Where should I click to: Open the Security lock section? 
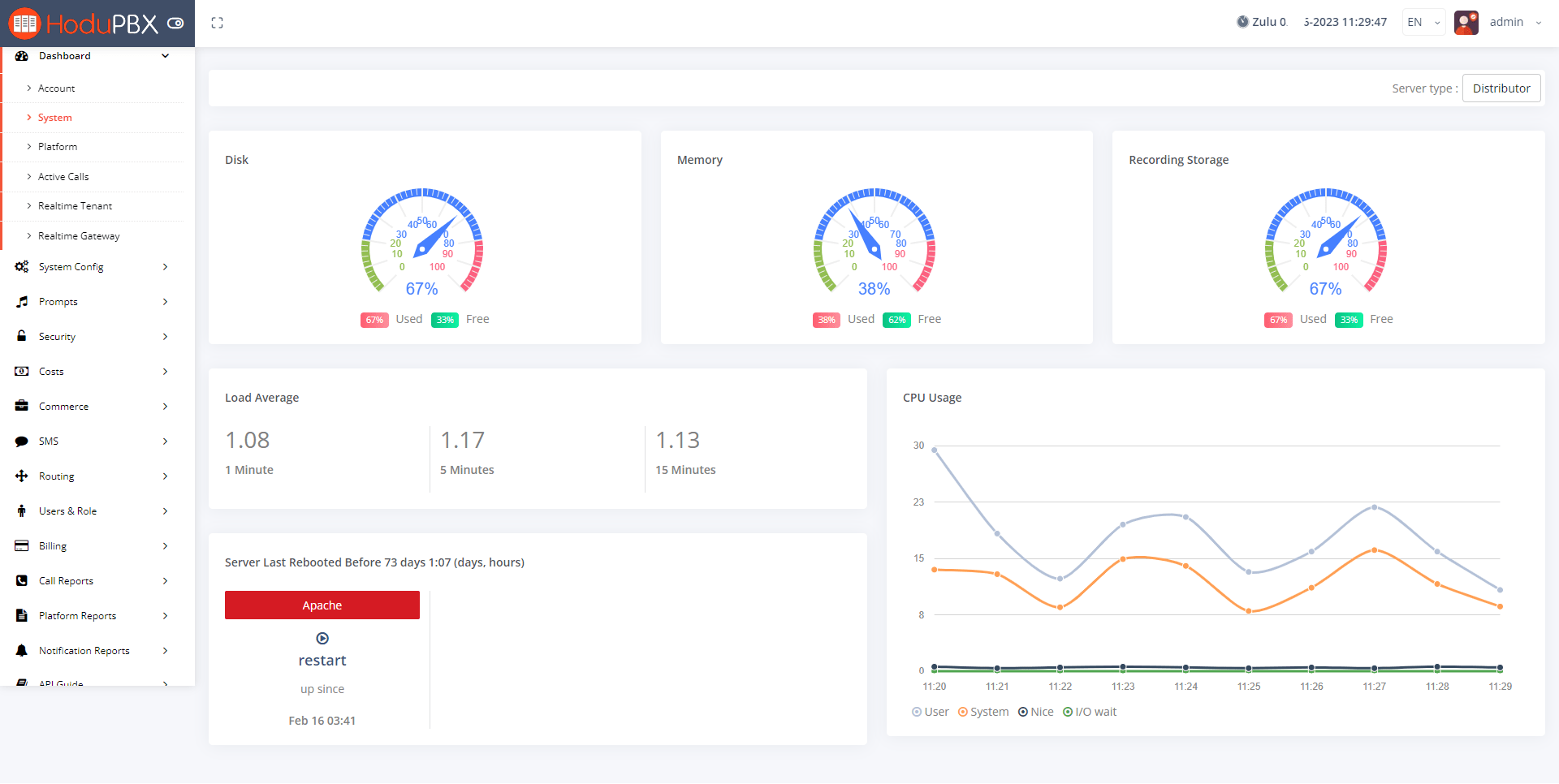pos(22,336)
